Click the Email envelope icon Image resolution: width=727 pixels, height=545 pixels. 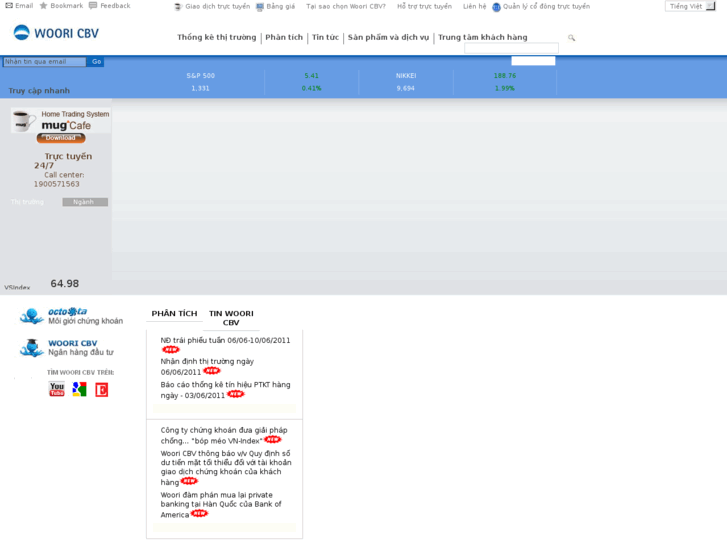tap(9, 6)
